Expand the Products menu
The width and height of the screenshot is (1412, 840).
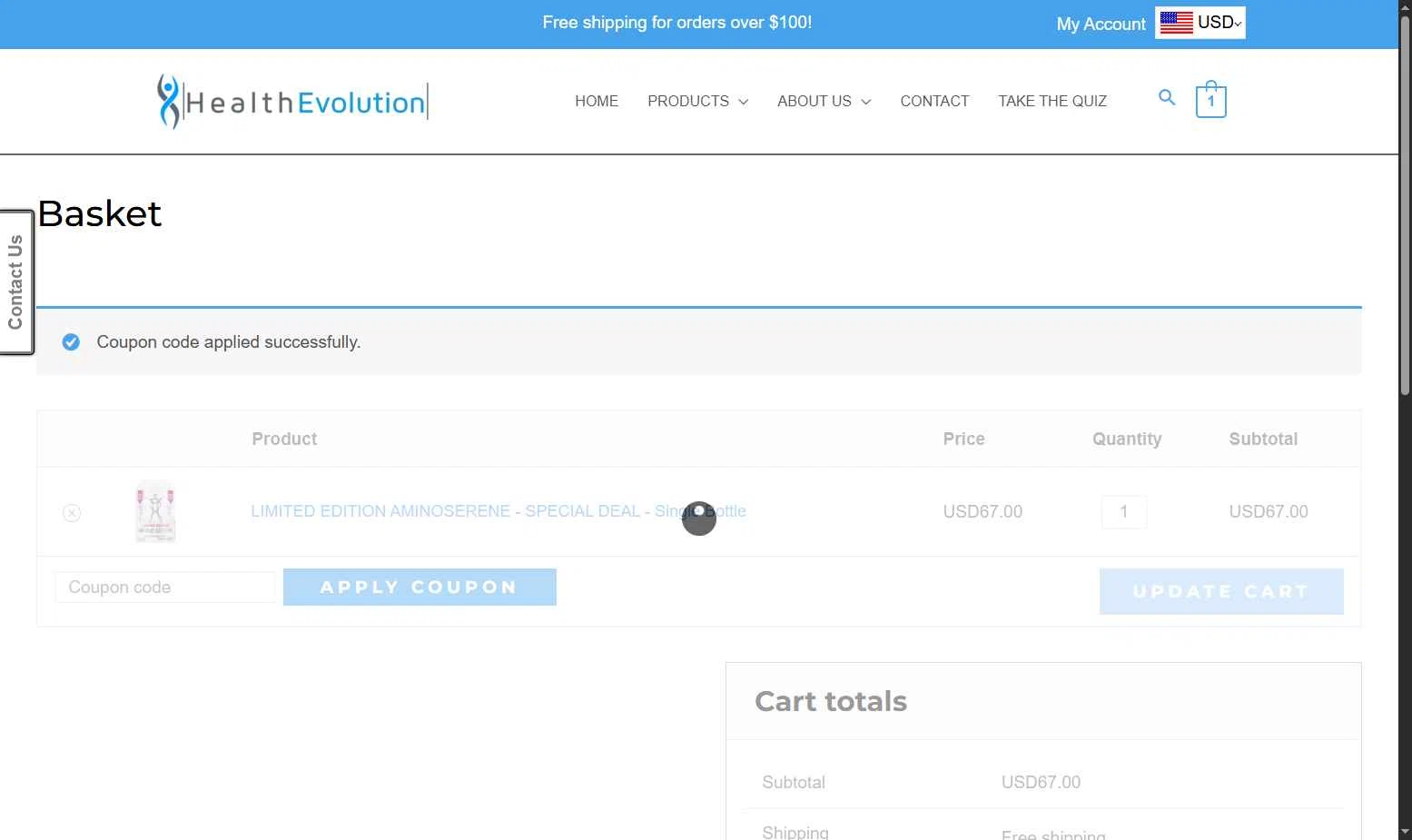pyautogui.click(x=697, y=101)
